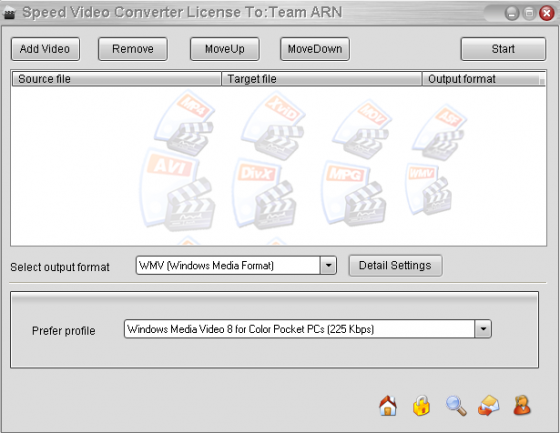Click the grayed maximize window button
This screenshot has height=433, width=560.
(529, 13)
